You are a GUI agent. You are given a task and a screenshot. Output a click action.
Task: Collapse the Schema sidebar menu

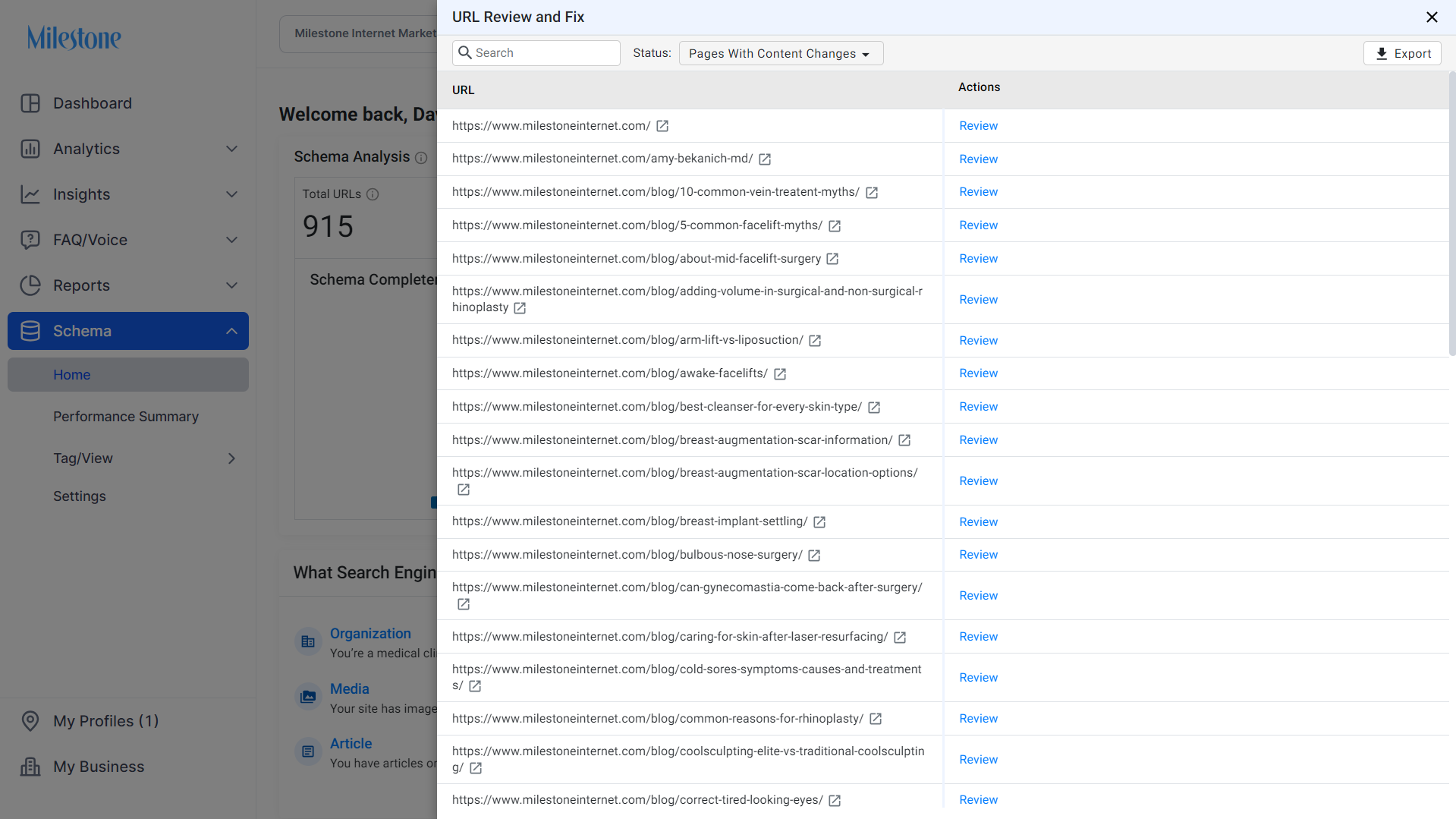tap(232, 331)
